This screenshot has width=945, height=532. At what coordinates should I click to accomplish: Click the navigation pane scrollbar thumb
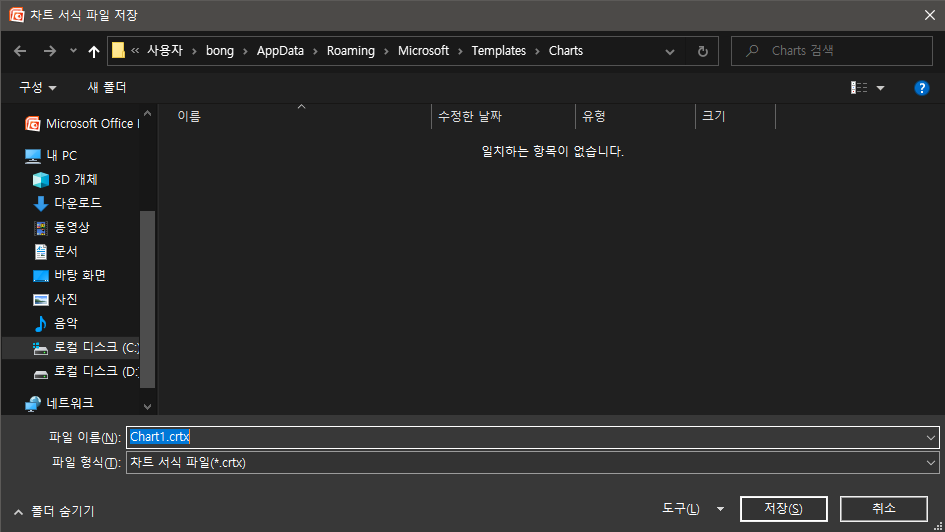[x=148, y=299]
